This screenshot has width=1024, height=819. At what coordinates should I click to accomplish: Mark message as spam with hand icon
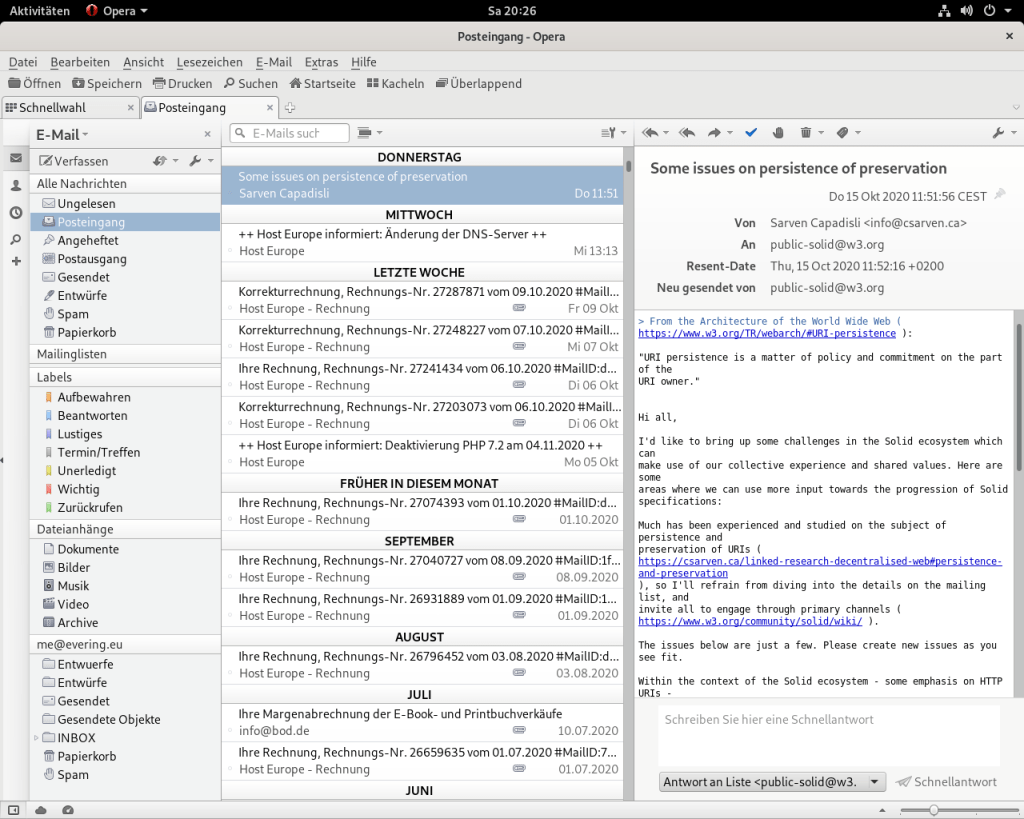click(778, 133)
